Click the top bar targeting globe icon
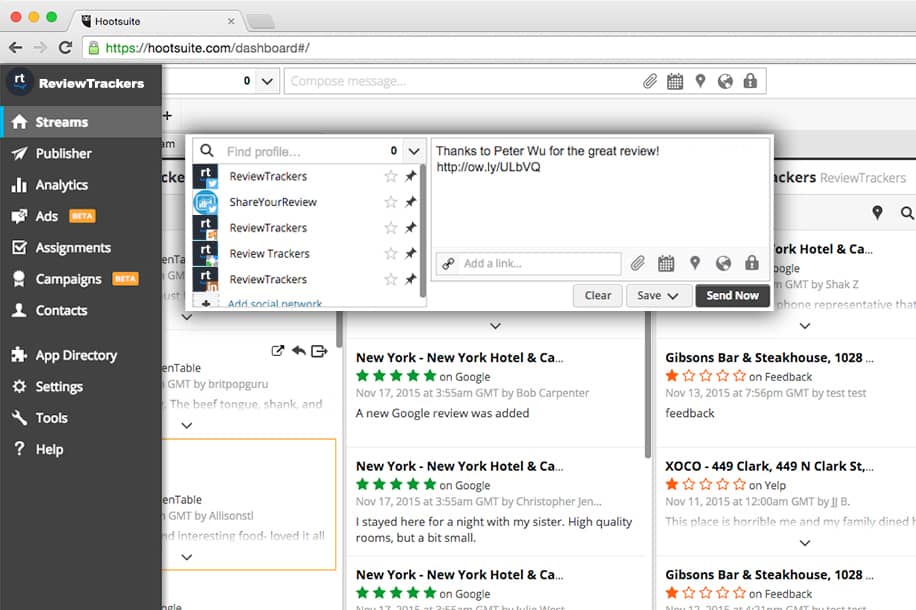Image resolution: width=916 pixels, height=610 pixels. pos(725,81)
